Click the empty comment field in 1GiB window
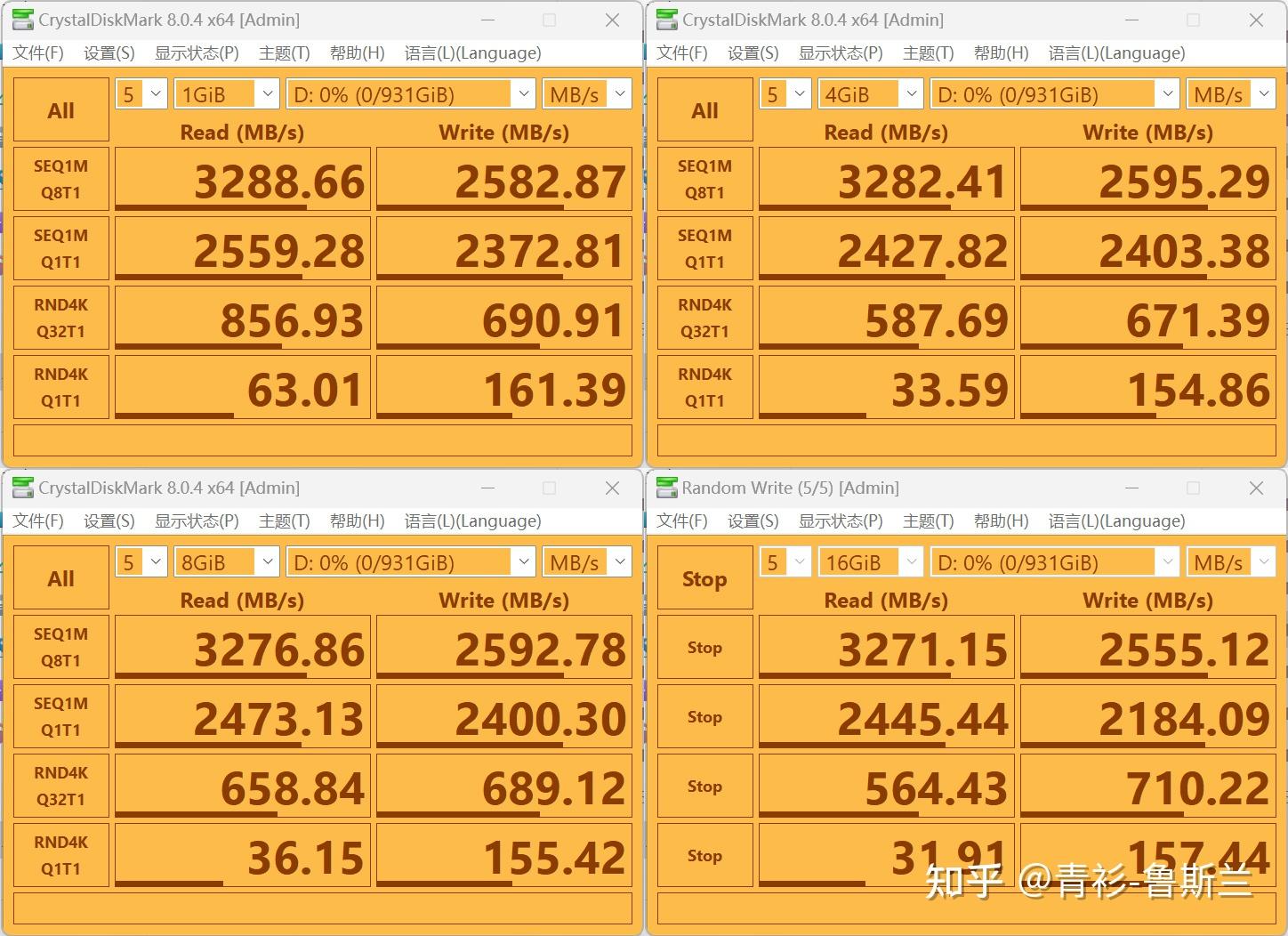Screen dimensions: 1288x936 pos(323,440)
